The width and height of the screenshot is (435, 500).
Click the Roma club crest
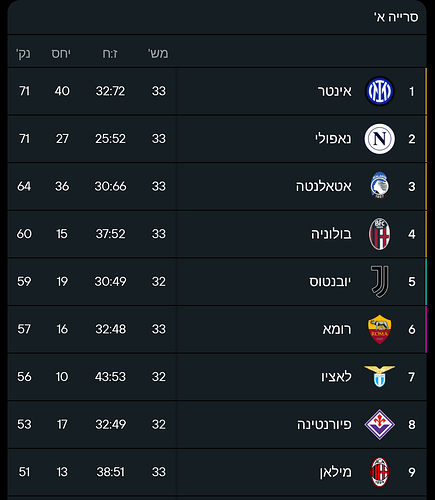click(x=380, y=329)
